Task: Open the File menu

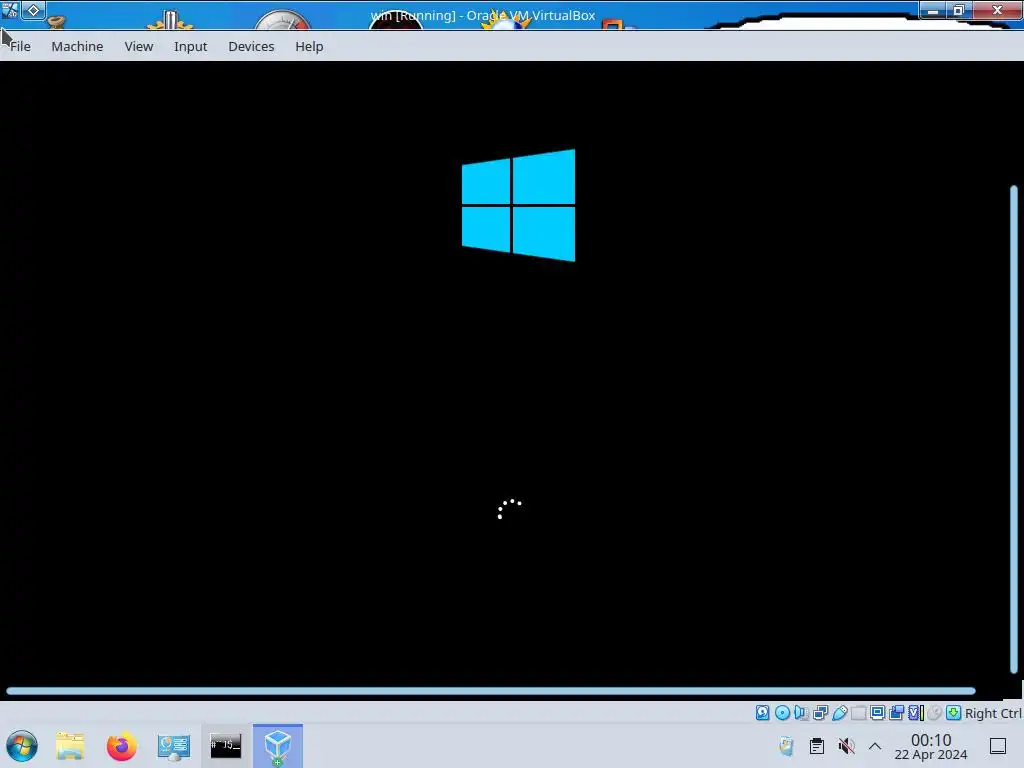Action: (x=20, y=46)
